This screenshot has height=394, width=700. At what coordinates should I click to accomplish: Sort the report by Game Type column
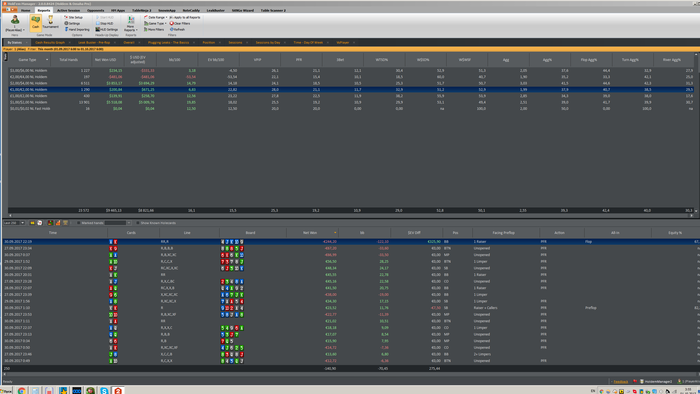(29, 59)
